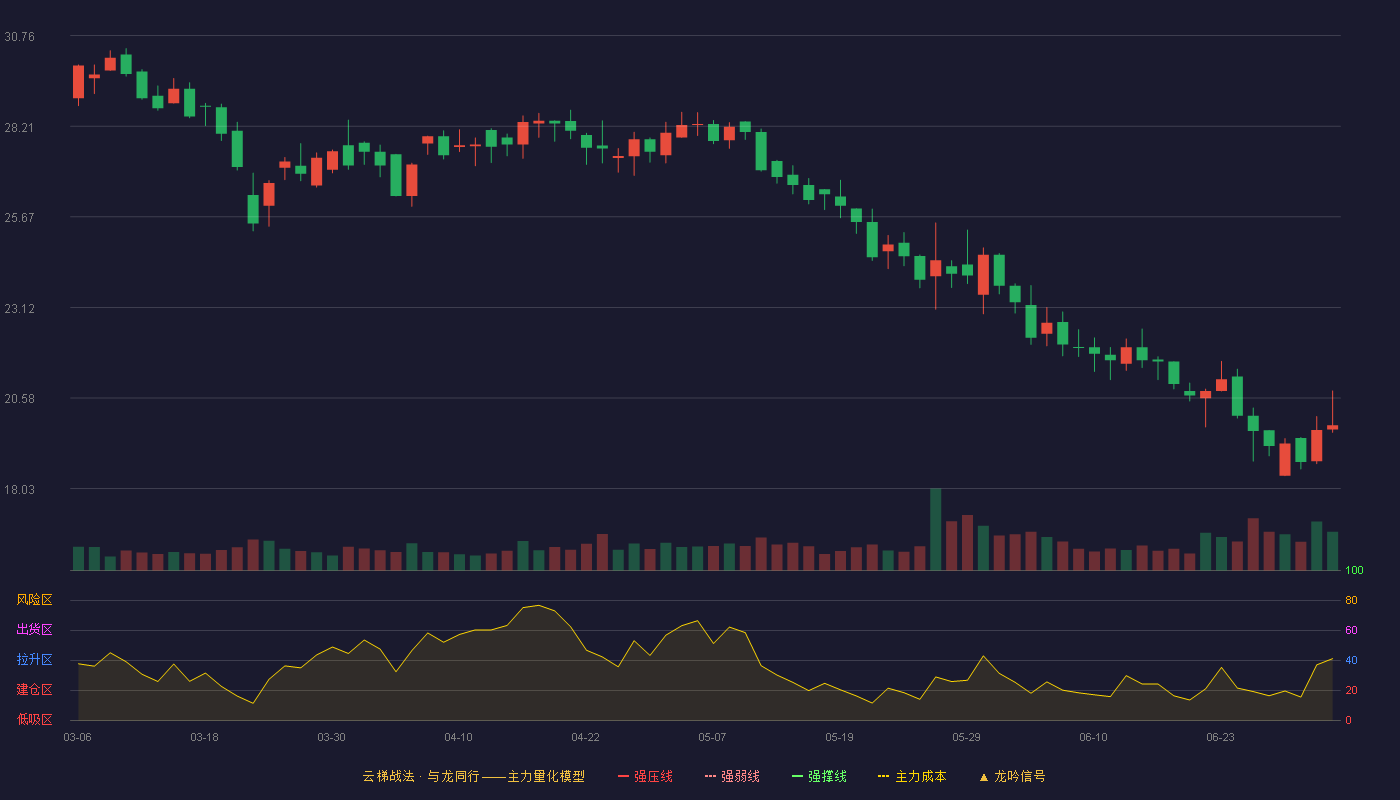Click the 18.03 price axis label
This screenshot has height=800, width=1400.
[19, 489]
